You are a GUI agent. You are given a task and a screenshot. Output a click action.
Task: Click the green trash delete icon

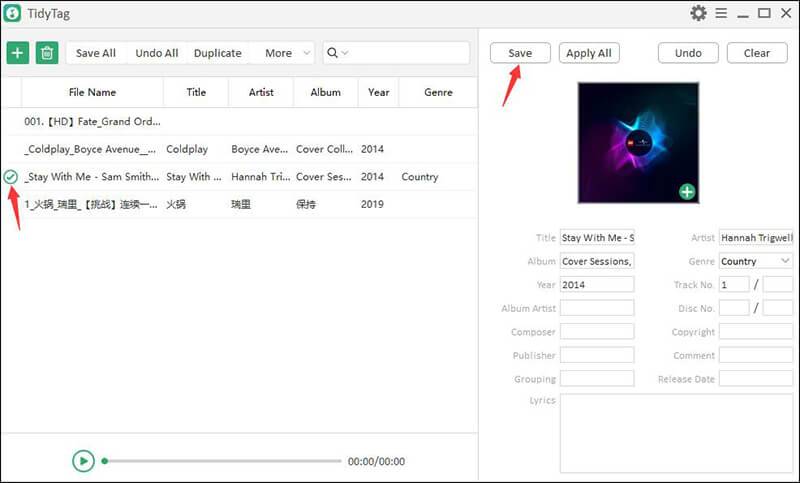click(47, 53)
